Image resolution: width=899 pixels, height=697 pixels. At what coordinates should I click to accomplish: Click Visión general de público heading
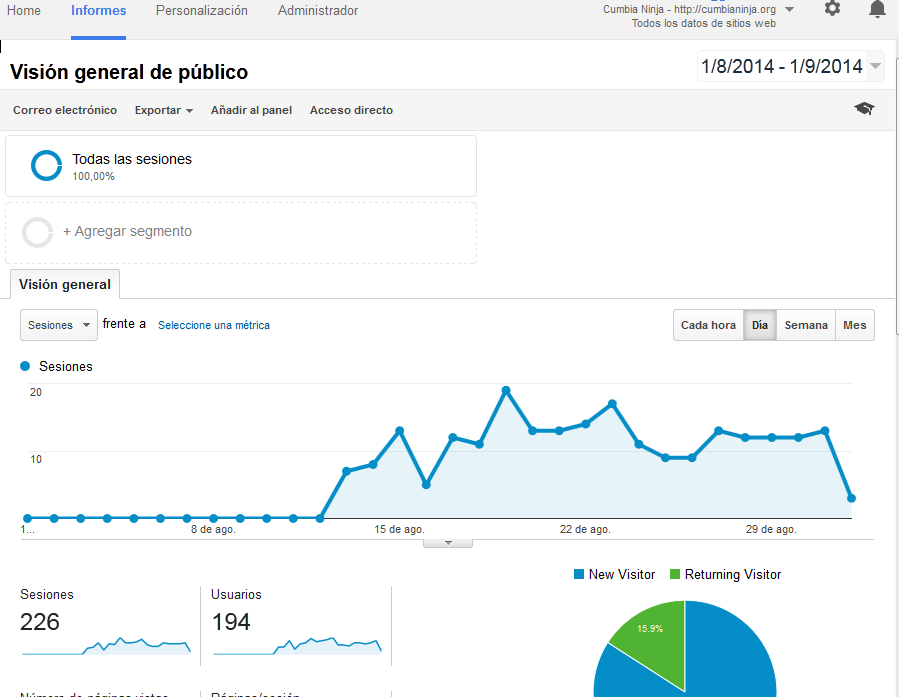[129, 72]
